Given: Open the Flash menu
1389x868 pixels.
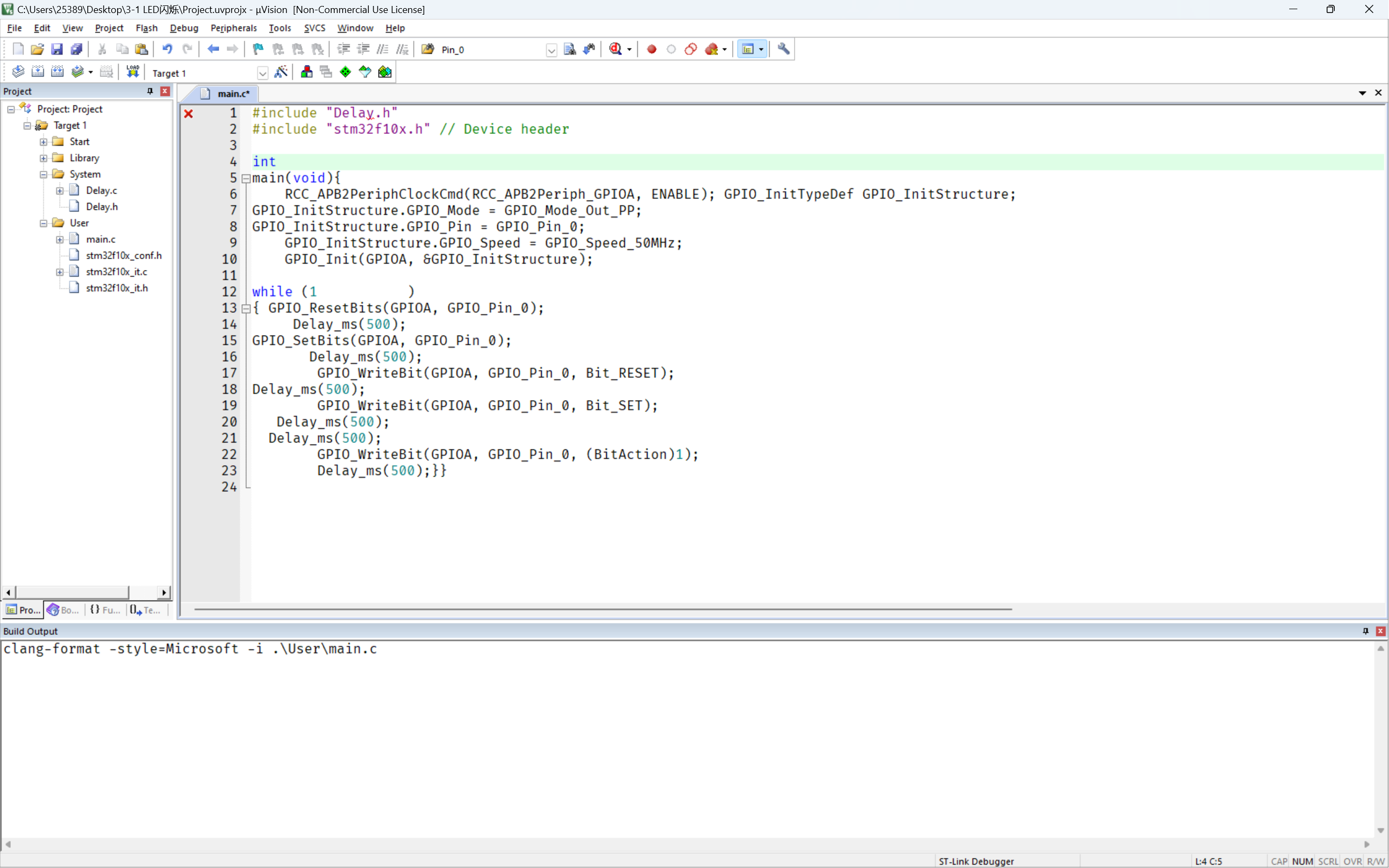Looking at the screenshot, I should coord(146,28).
